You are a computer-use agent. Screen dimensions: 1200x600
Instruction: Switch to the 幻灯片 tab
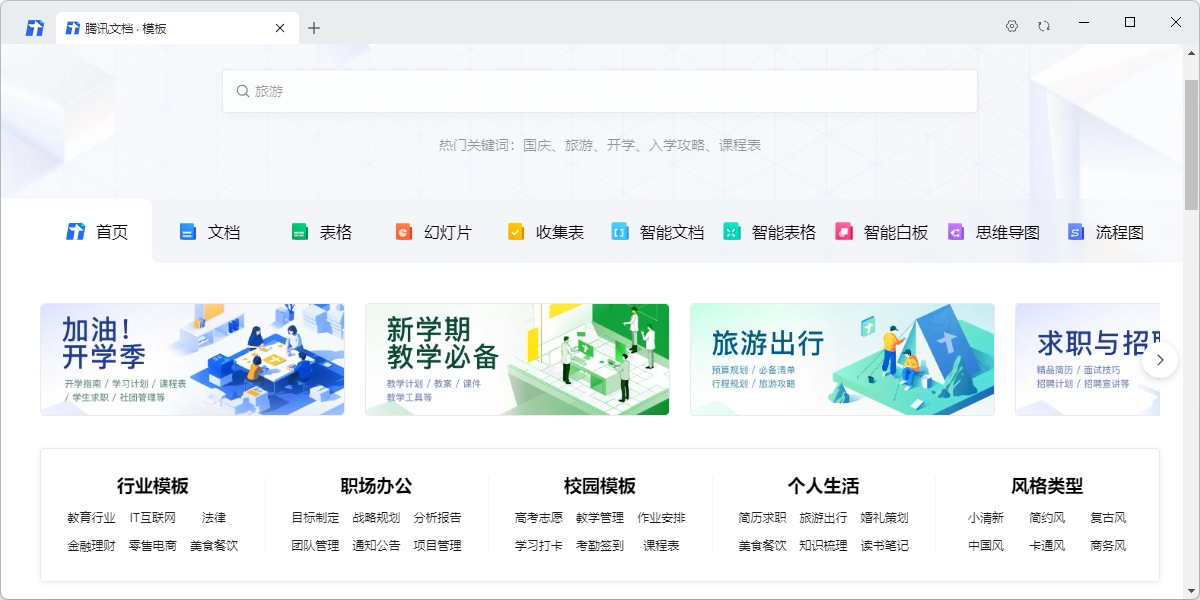pos(433,232)
